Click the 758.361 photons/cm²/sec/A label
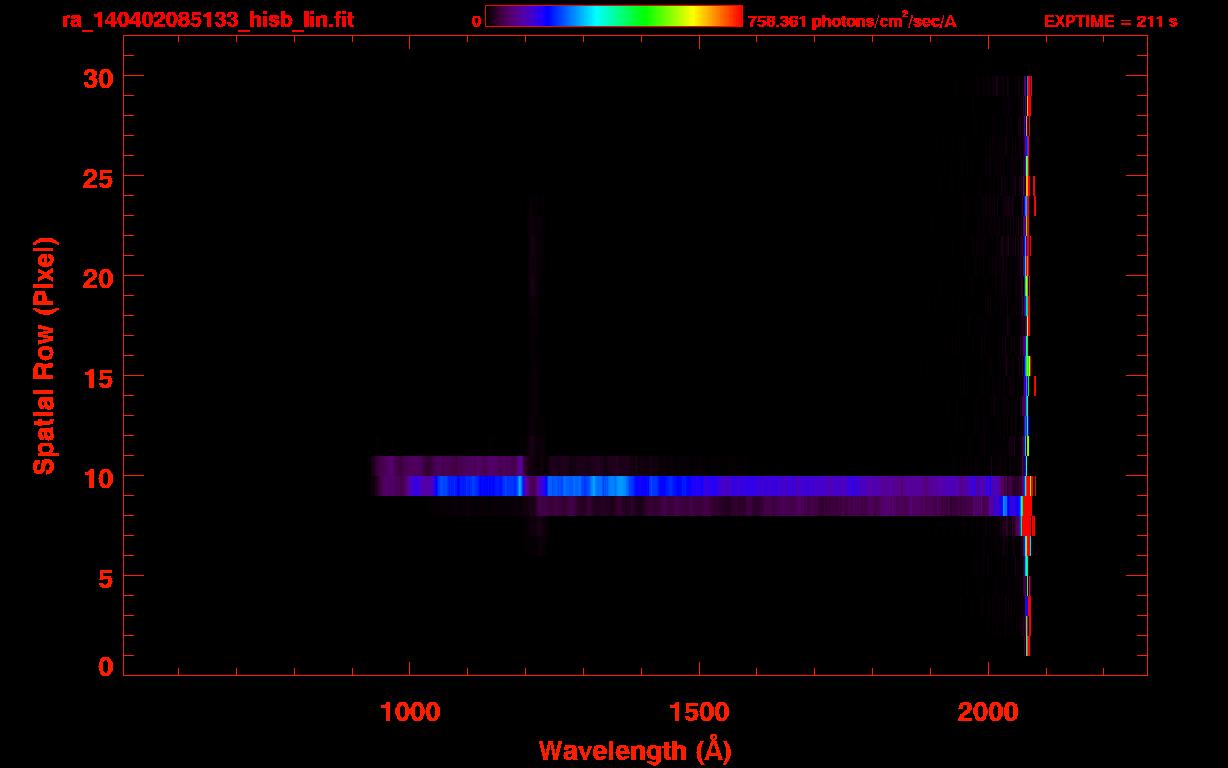The height and width of the screenshot is (768, 1228). click(852, 21)
